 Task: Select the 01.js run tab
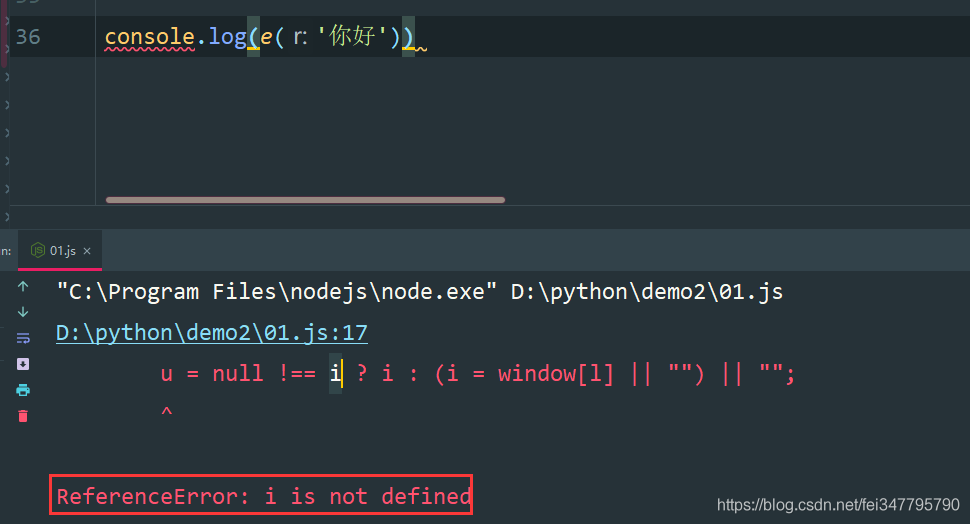coord(60,251)
